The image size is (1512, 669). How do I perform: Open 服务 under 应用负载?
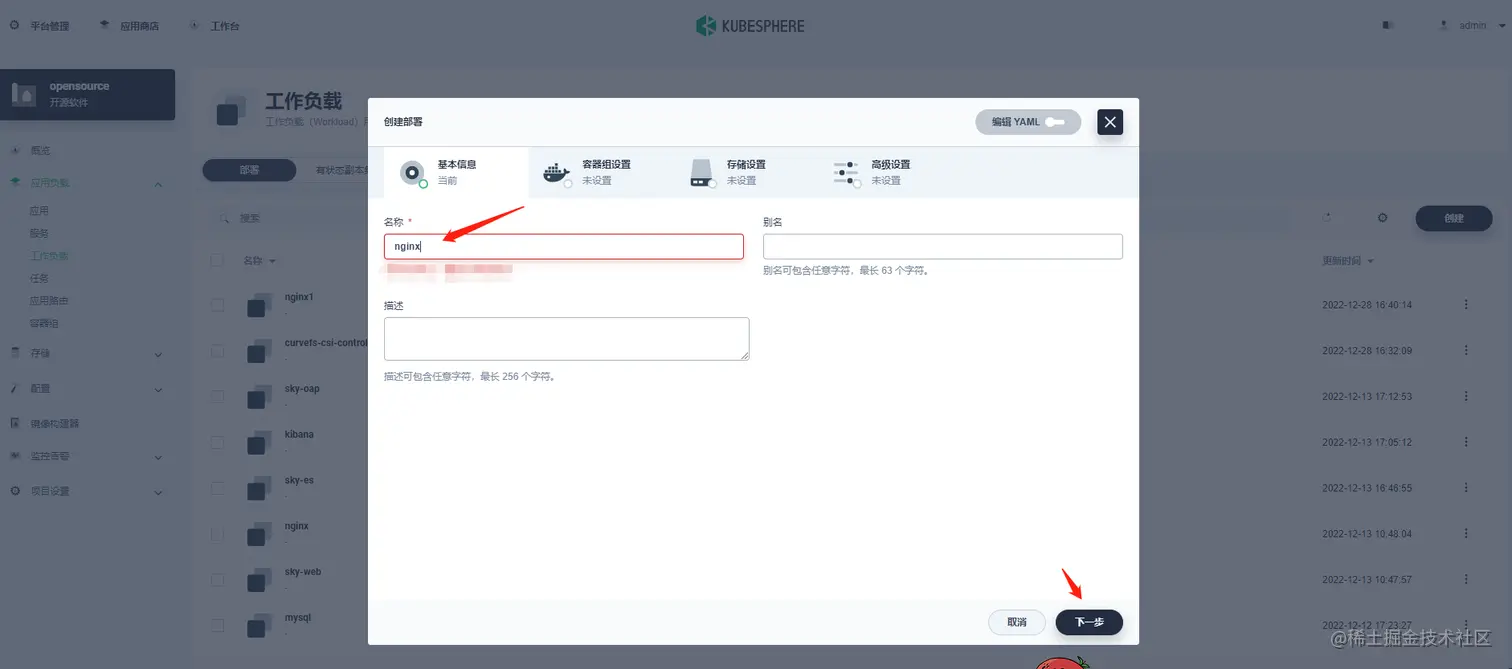pyautogui.click(x=39, y=233)
